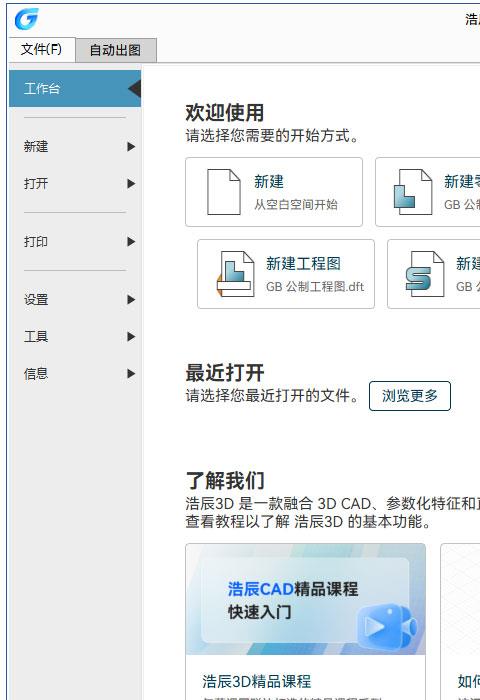Click the 欢迎使用 heading text
Viewport: 480px width, 700px height.
click(225, 112)
